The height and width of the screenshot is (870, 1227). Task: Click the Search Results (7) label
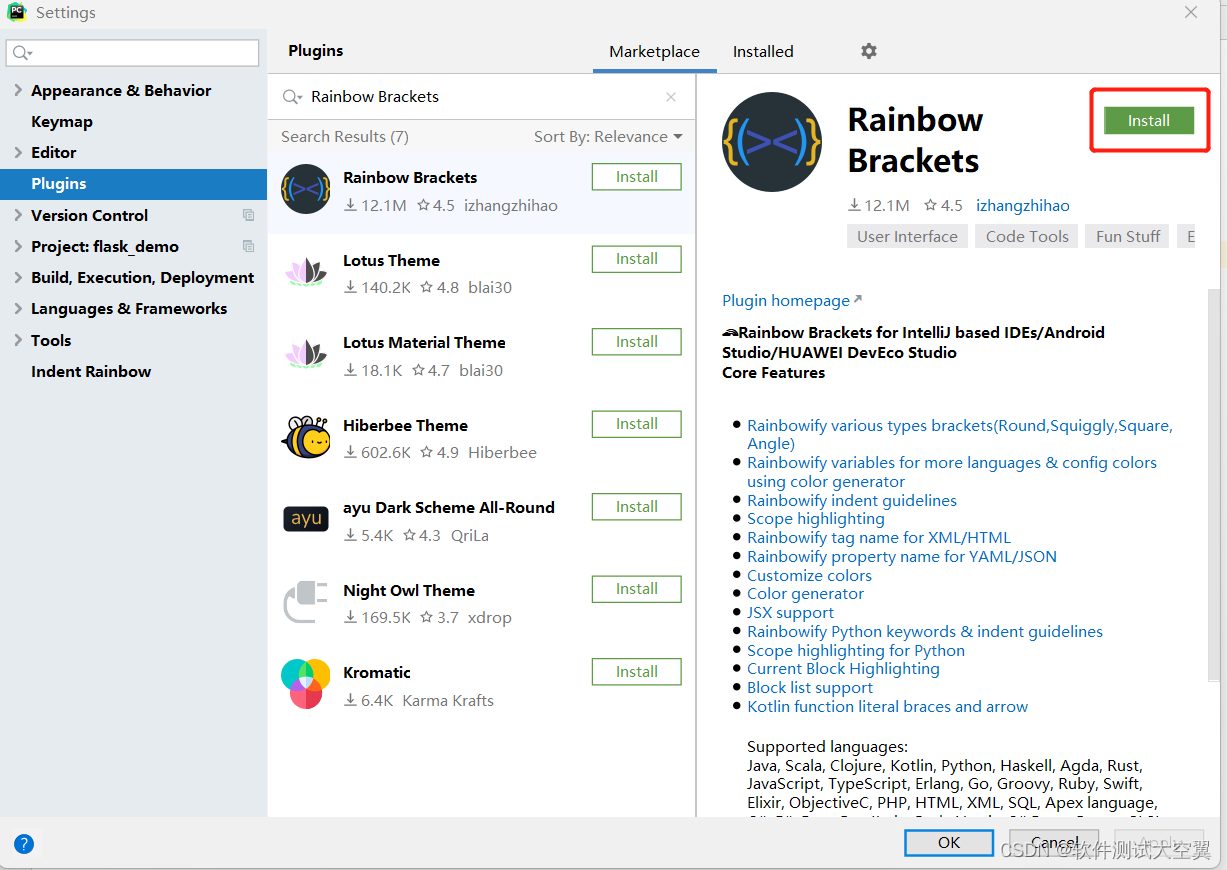click(x=345, y=137)
